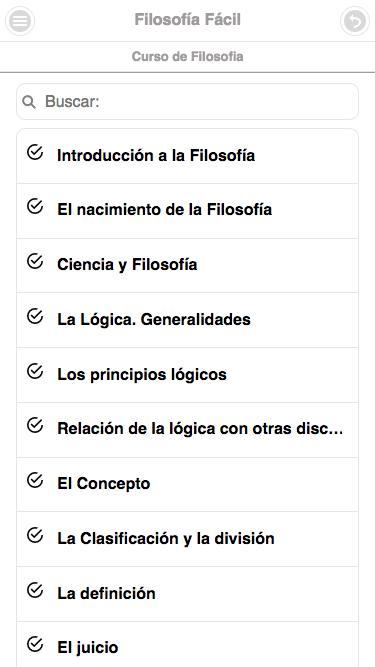Click checkmark icon beside El Concepto

(x=35, y=480)
